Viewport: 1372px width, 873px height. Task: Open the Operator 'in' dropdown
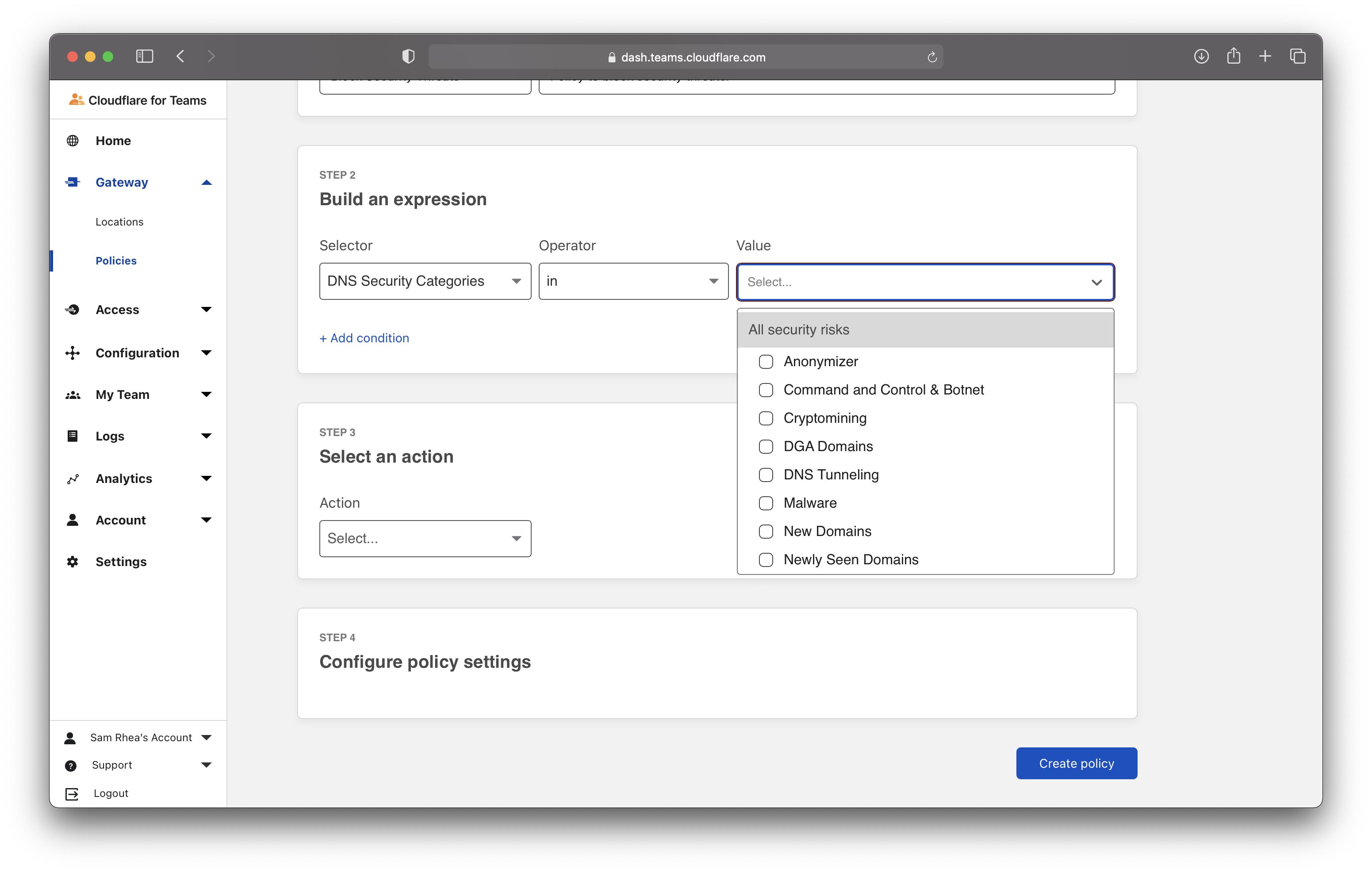pos(633,281)
